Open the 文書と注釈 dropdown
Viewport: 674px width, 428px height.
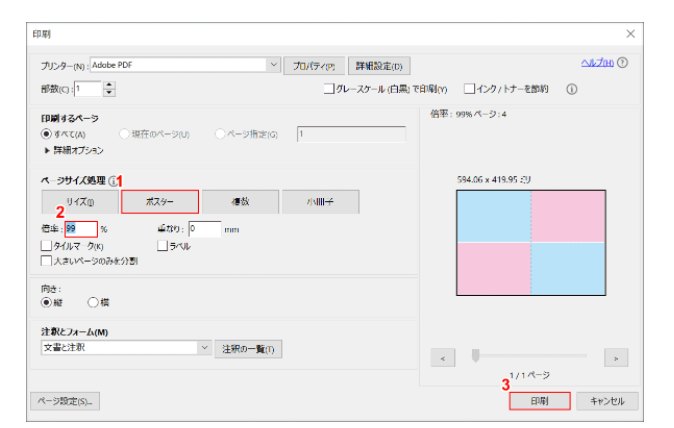(204, 348)
